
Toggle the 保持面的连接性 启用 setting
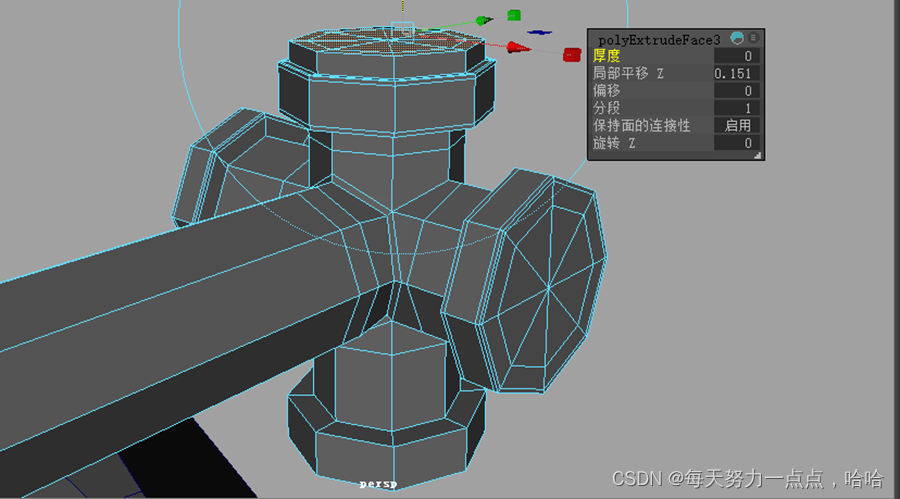[737, 125]
